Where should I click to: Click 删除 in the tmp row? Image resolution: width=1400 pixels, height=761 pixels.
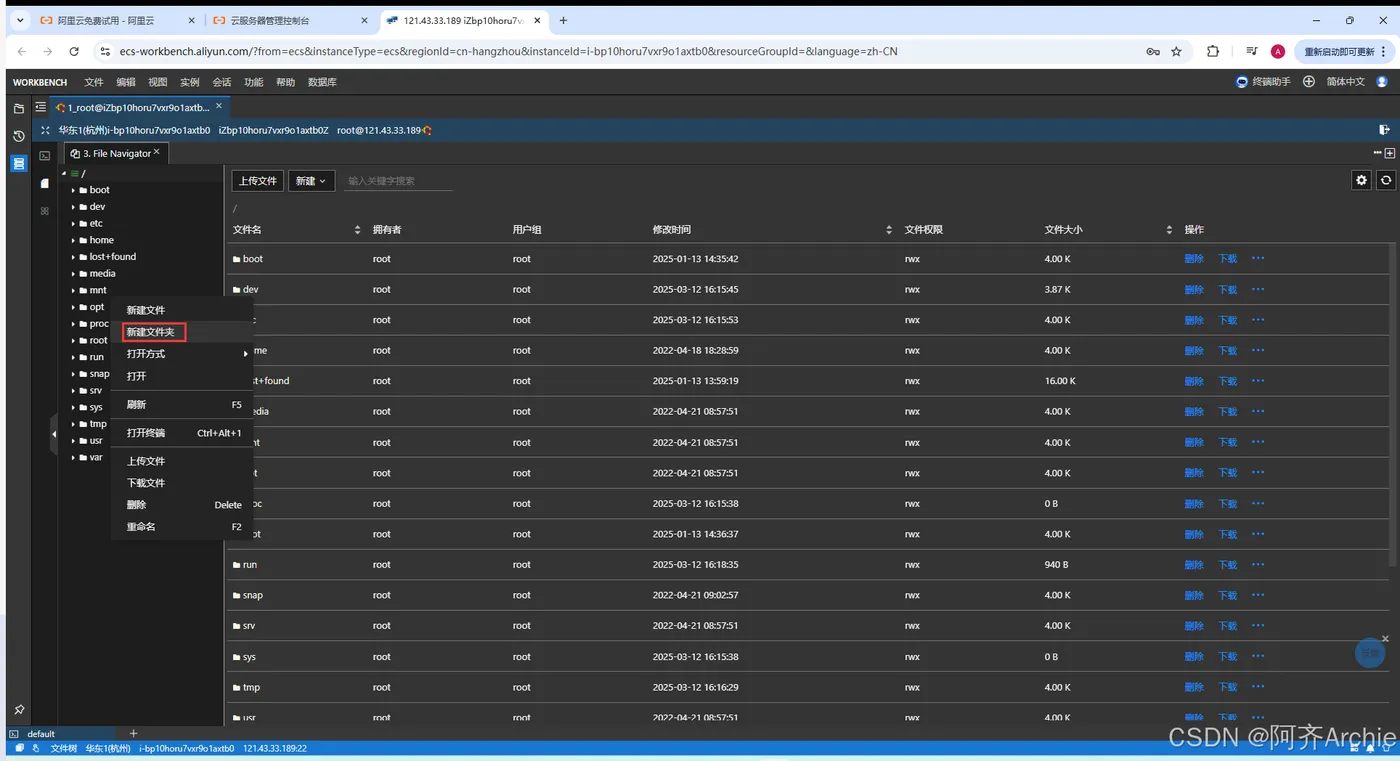(x=1194, y=688)
